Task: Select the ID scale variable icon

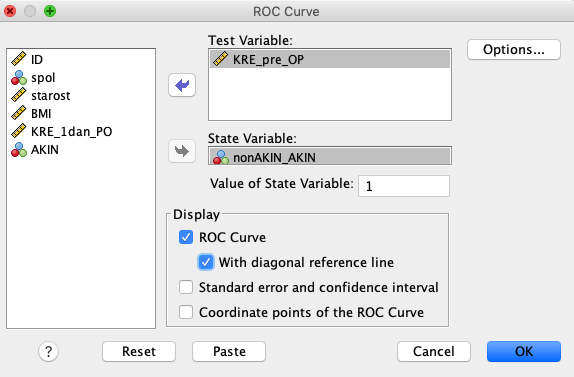Action: [19, 59]
